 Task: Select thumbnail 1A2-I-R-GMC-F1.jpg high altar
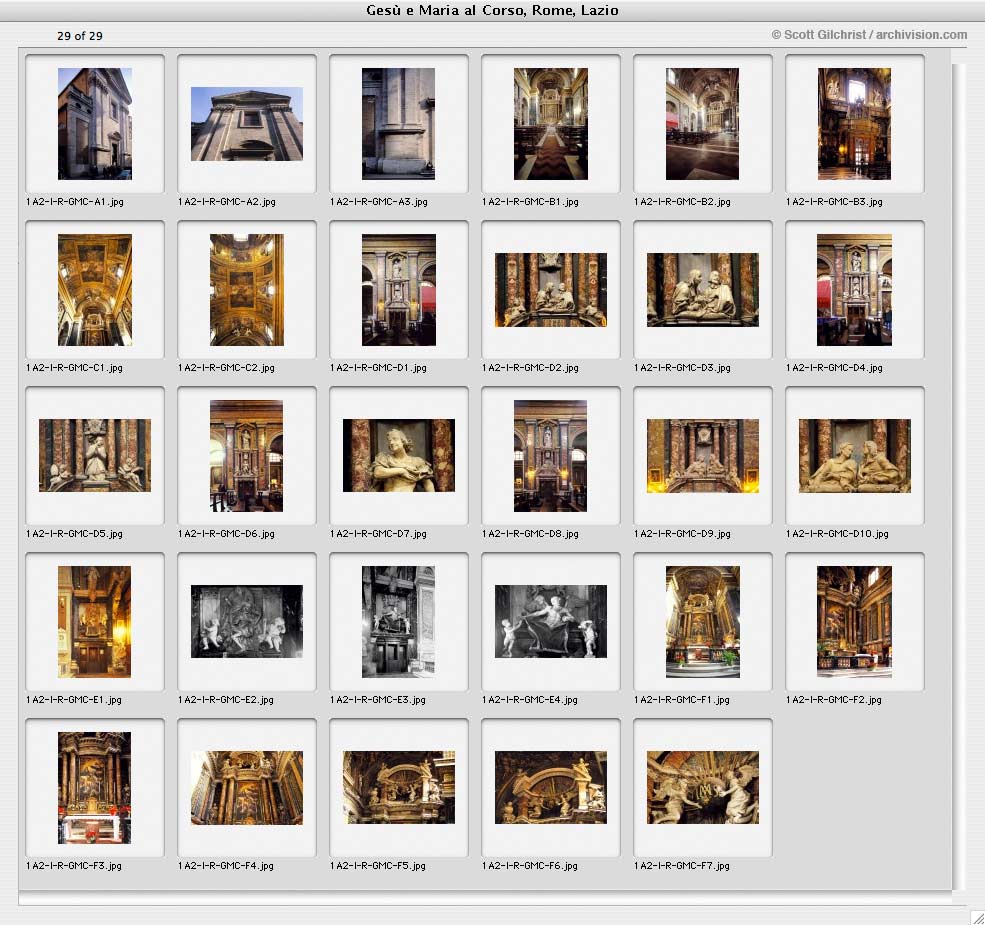[x=703, y=621]
